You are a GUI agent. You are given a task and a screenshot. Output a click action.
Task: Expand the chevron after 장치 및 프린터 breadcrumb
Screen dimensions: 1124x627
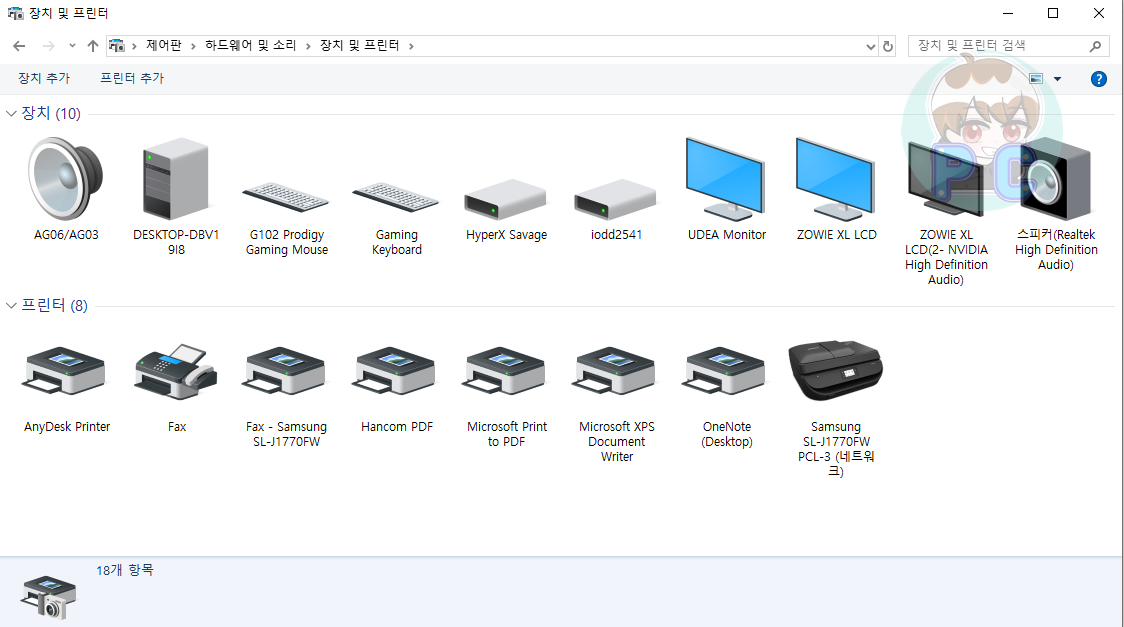coord(411,46)
